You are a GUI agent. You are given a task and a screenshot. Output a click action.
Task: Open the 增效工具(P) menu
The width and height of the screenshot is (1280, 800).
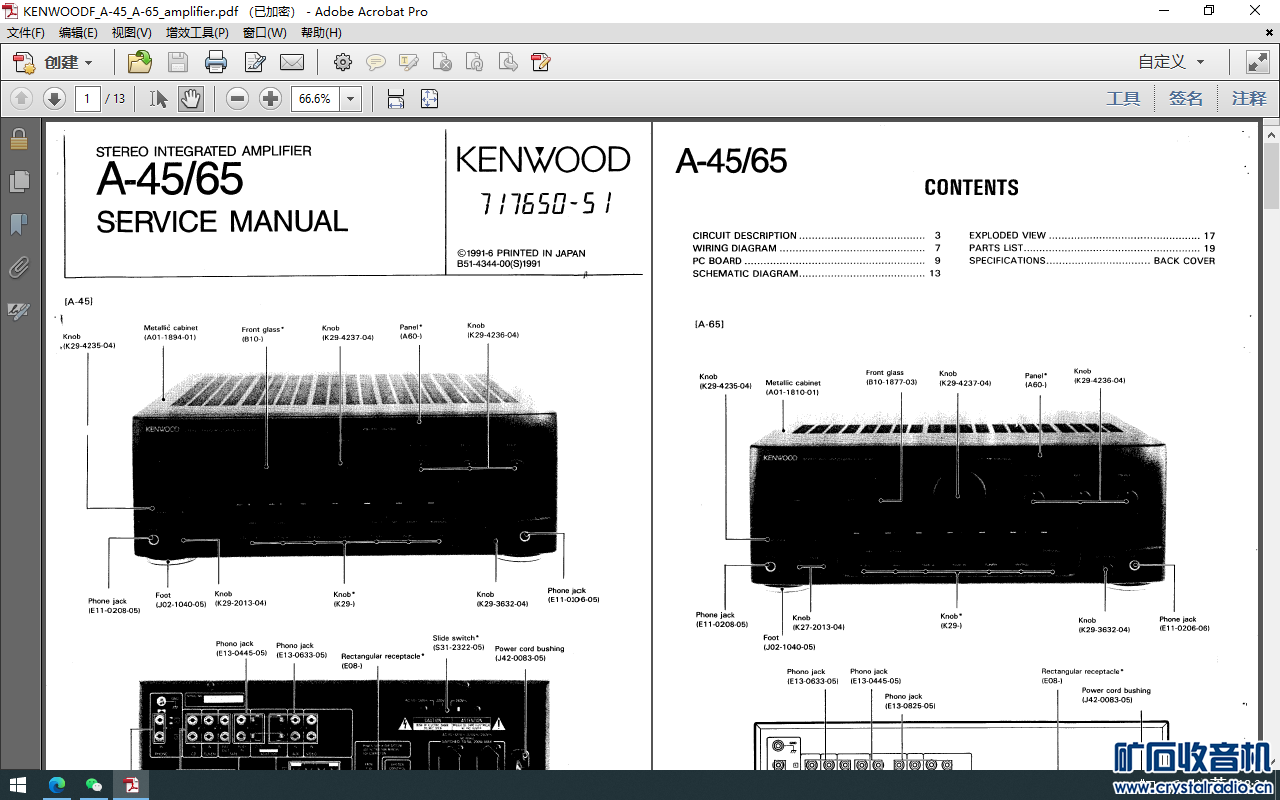click(x=197, y=33)
